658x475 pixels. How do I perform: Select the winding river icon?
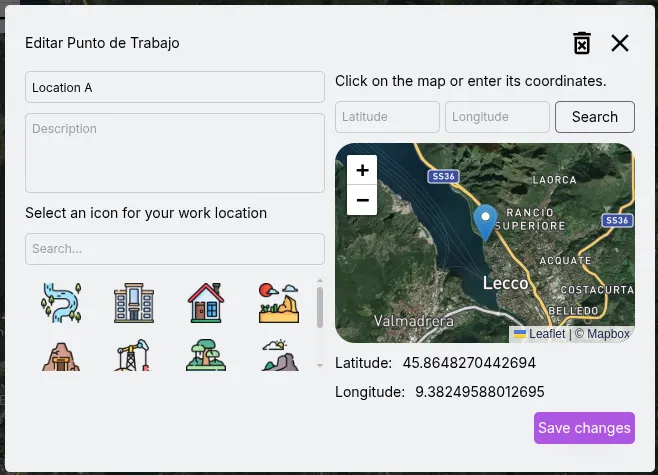(x=61, y=303)
